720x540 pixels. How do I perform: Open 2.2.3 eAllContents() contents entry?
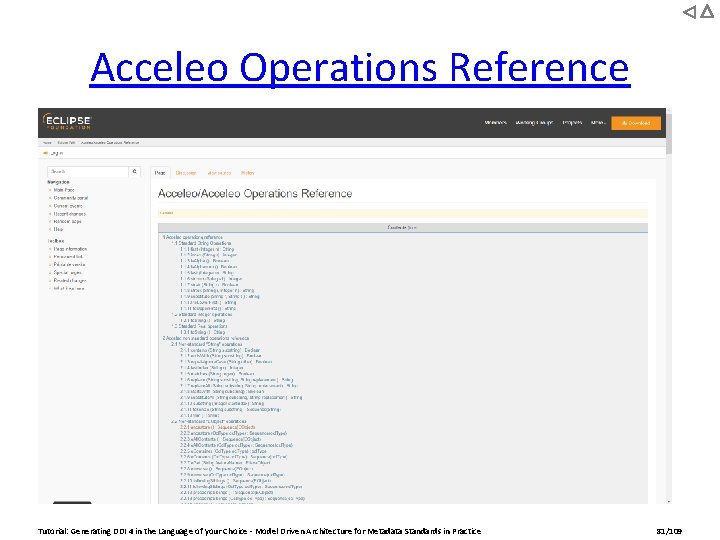click(220, 439)
